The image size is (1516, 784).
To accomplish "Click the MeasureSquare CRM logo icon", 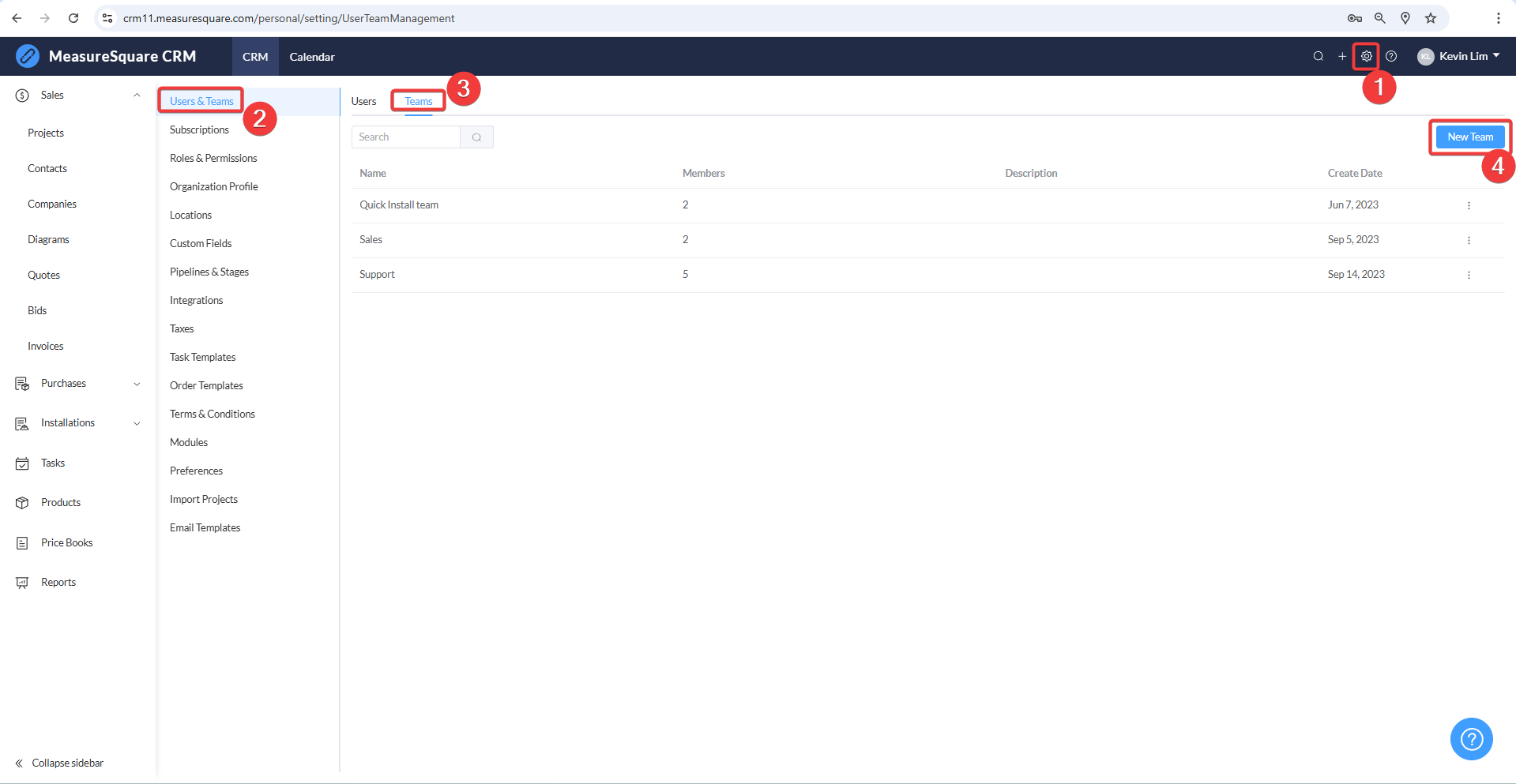I will click(x=28, y=56).
